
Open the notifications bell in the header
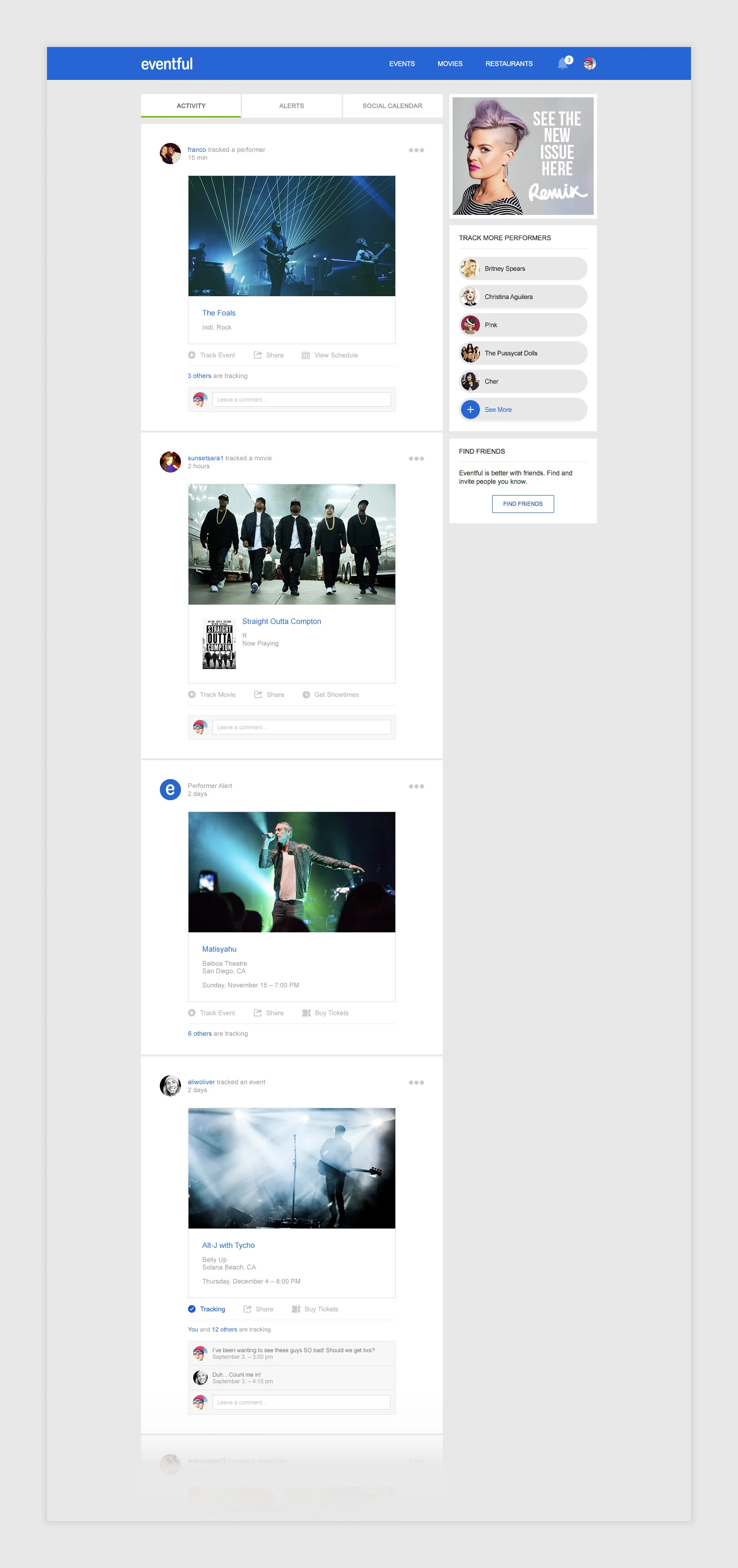point(564,63)
